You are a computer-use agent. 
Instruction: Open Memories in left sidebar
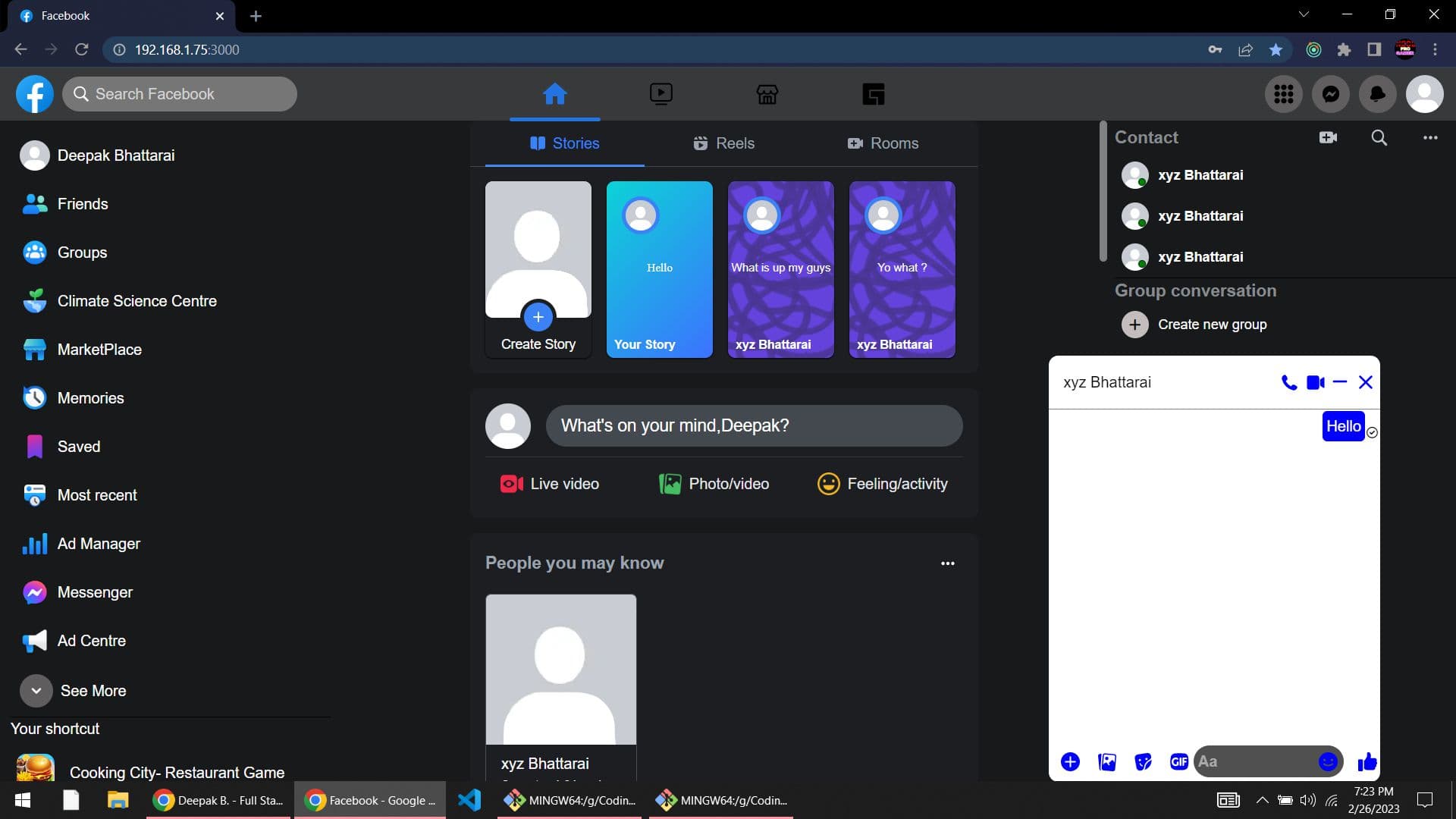point(73,398)
